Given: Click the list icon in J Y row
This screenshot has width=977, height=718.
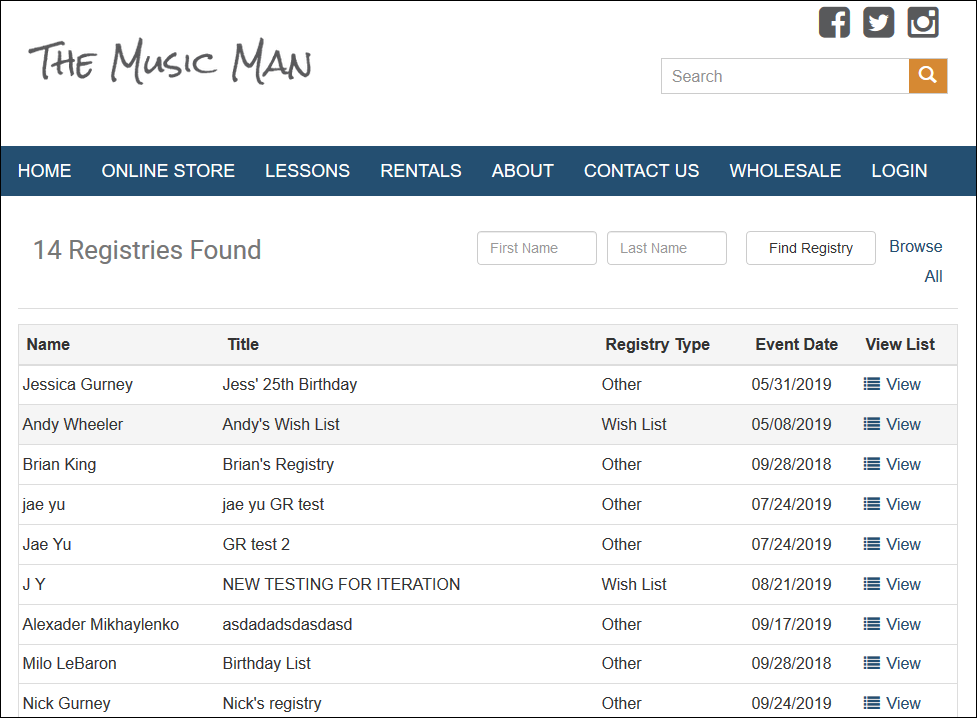Looking at the screenshot, I should click(x=872, y=584).
